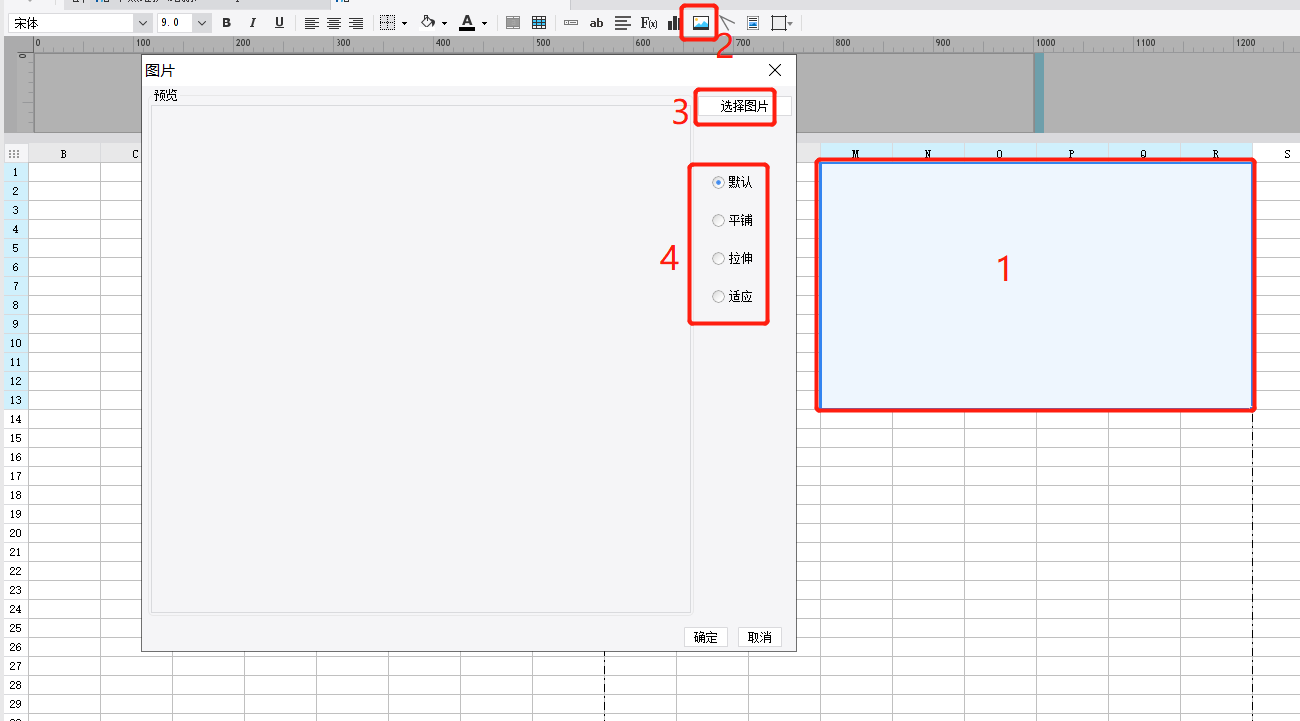The width and height of the screenshot is (1300, 721).
Task: Merge the selected cells
Action: 513,23
